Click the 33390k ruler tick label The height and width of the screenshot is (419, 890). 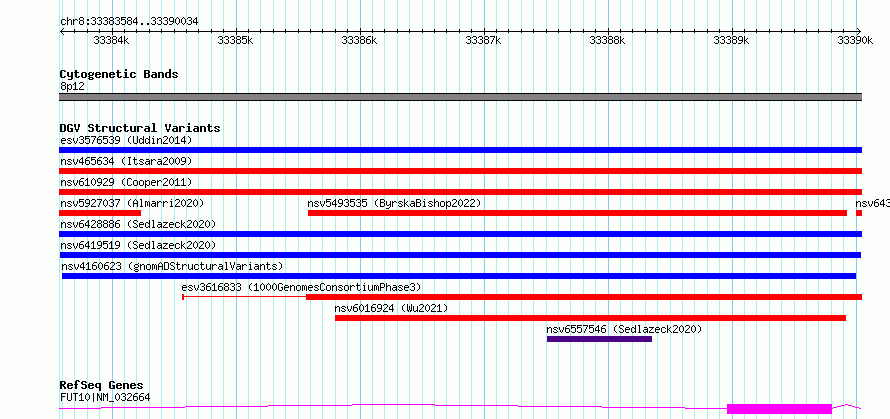coord(855,40)
